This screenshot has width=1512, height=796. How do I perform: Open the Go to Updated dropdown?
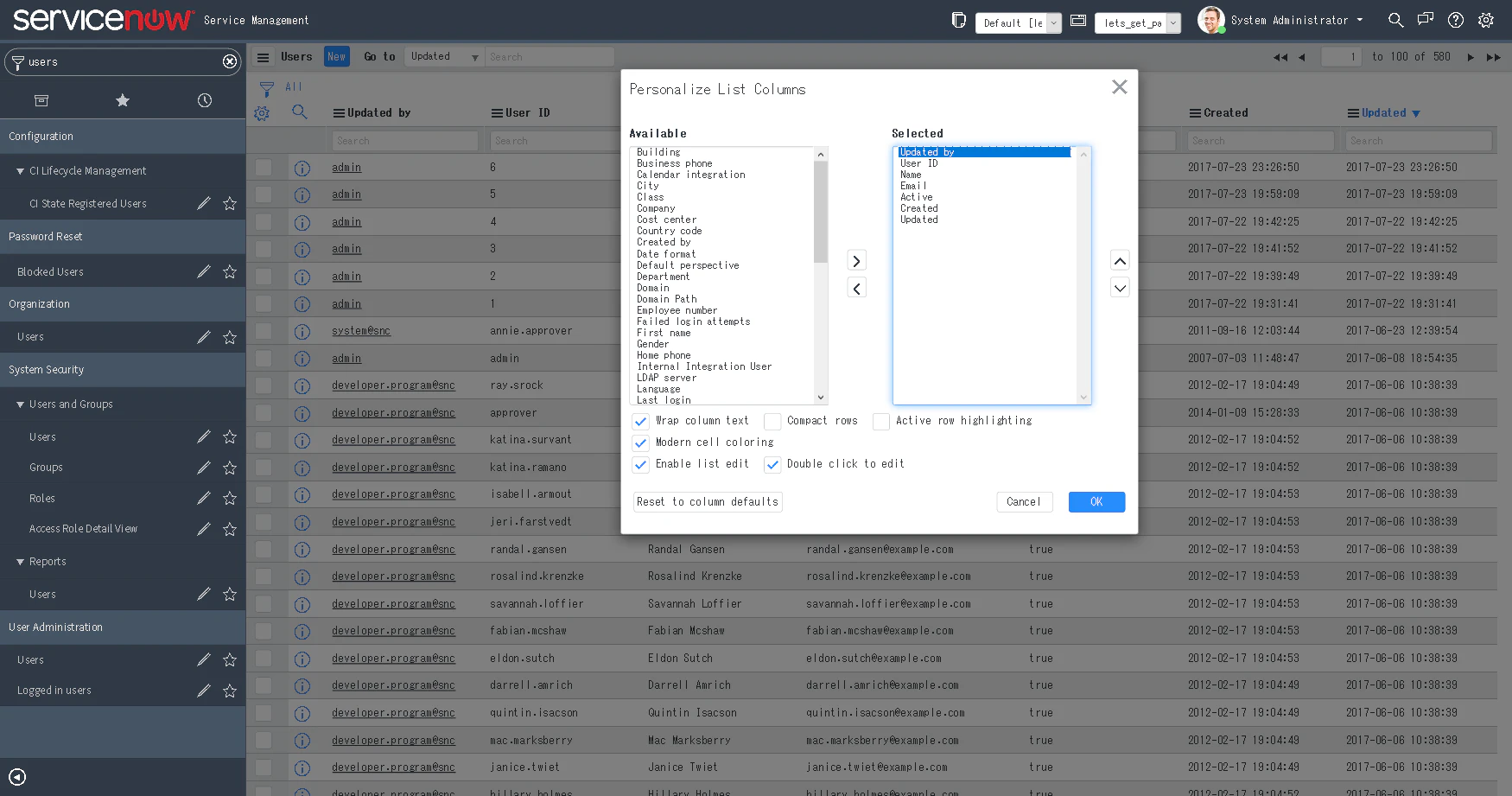(x=443, y=56)
